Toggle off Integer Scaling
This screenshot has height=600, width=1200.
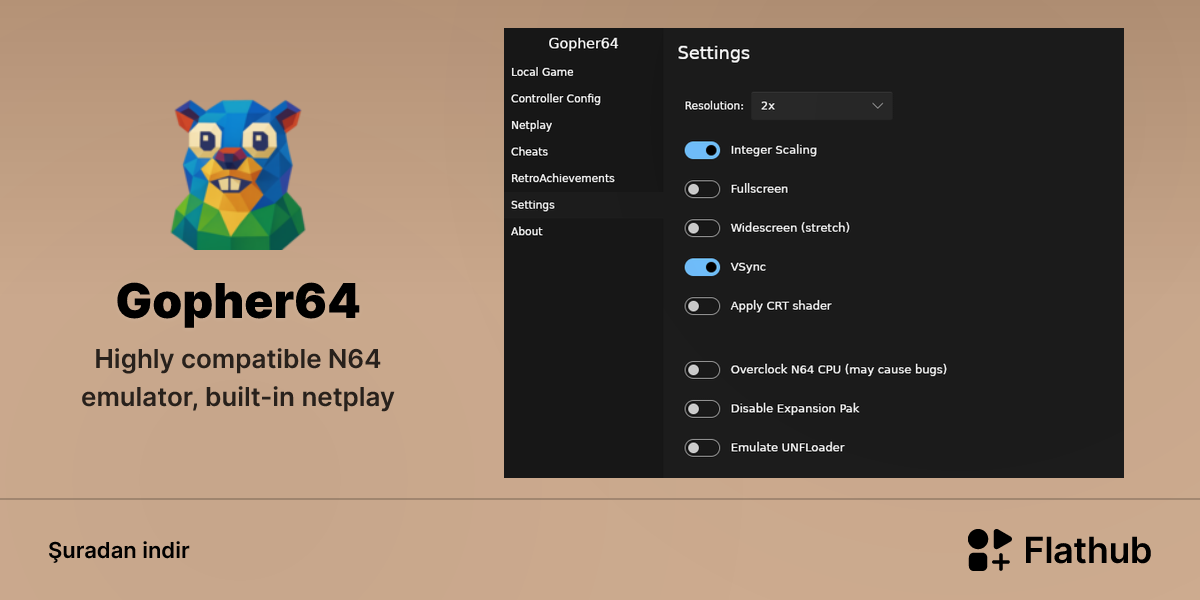[702, 150]
